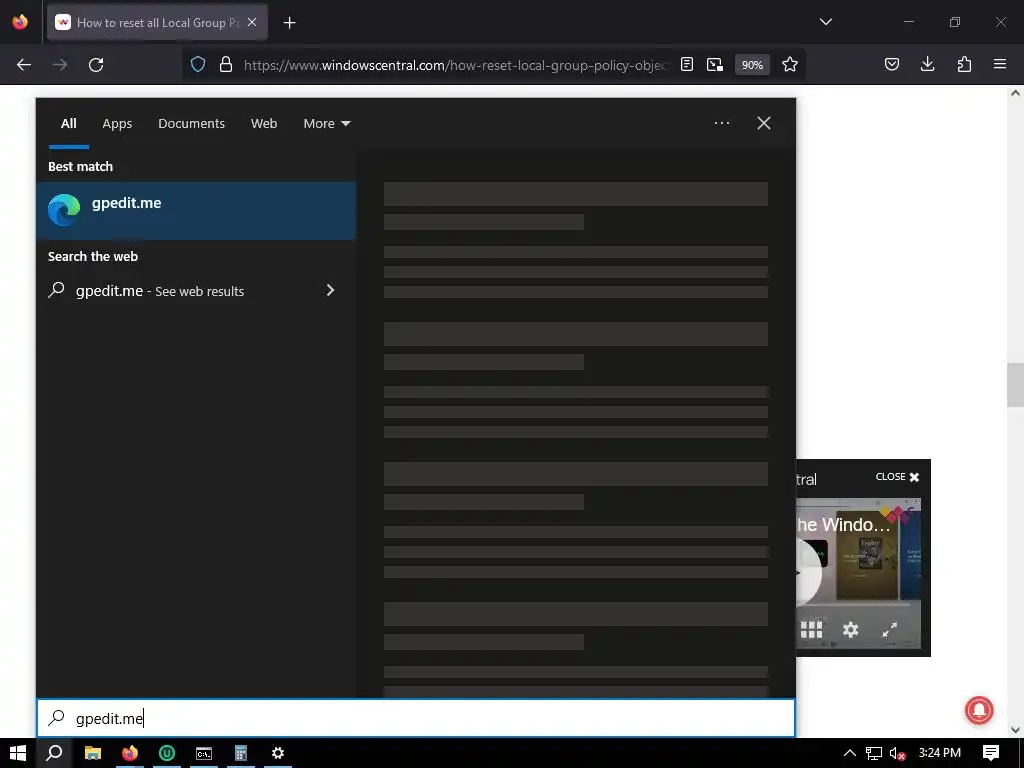List all tabs dropdown arrow
Image resolution: width=1024 pixels, height=768 pixels.
(x=825, y=22)
